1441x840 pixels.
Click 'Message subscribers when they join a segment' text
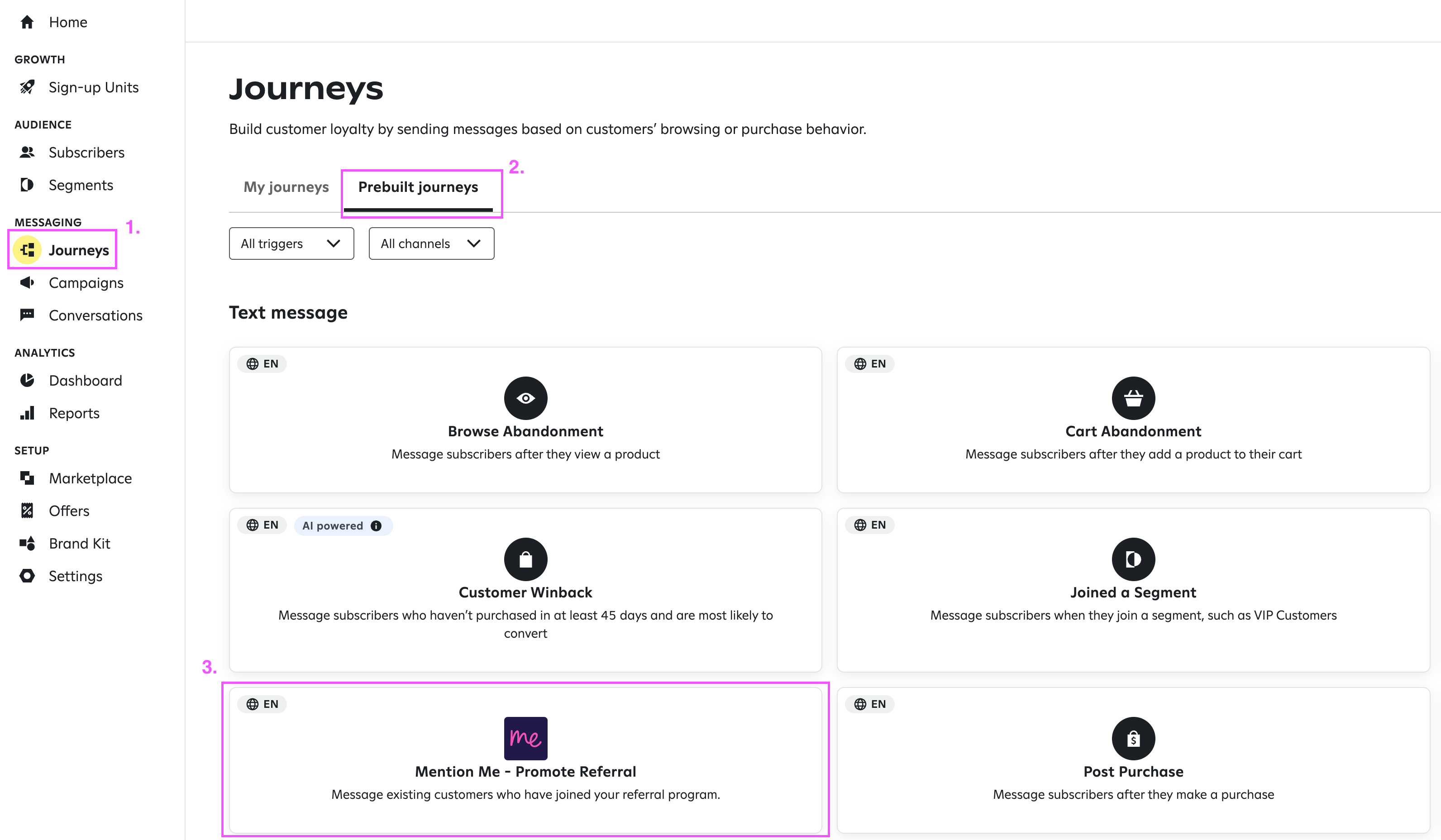click(x=1133, y=615)
